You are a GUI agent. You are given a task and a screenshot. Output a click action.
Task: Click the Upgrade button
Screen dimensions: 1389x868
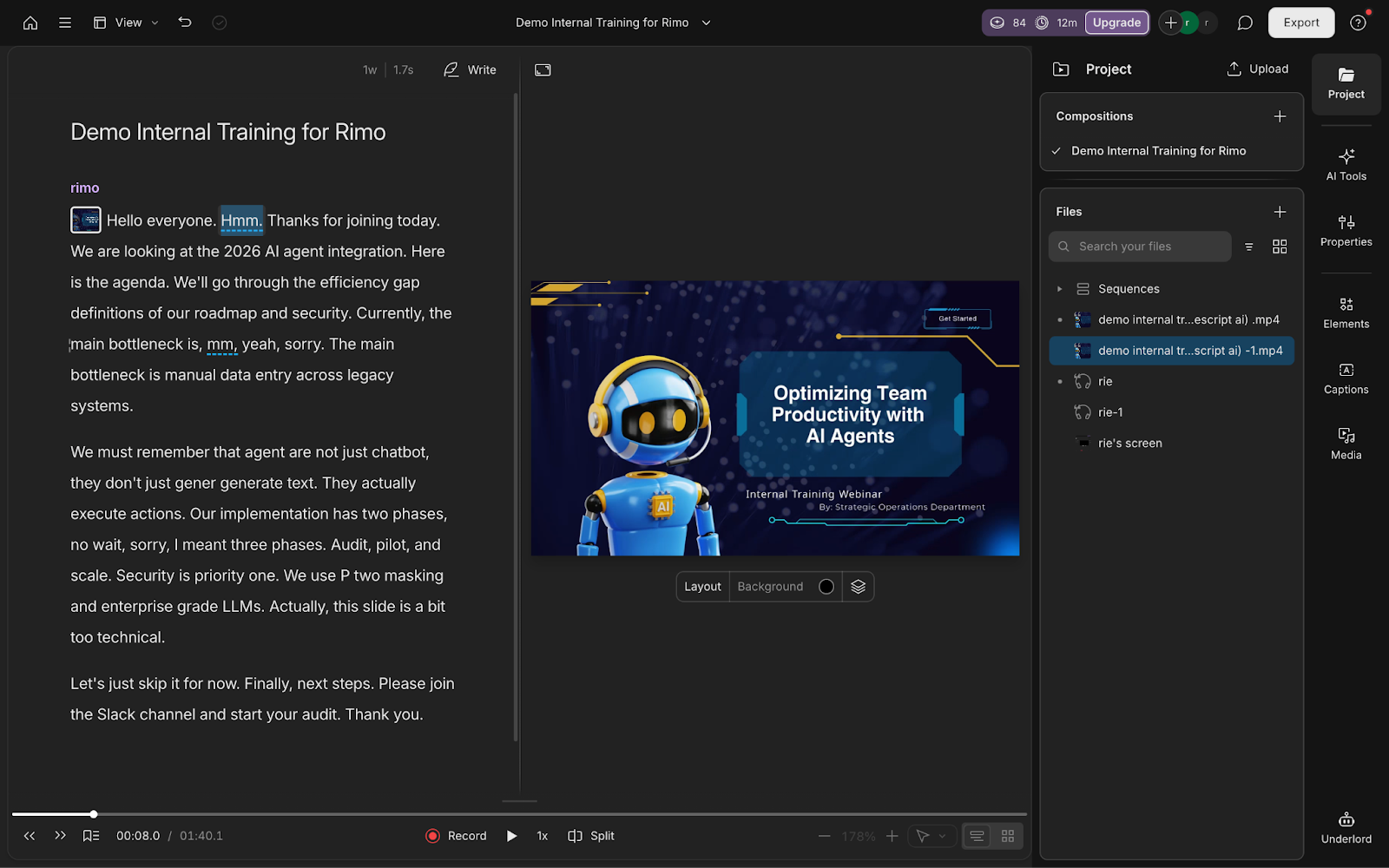tap(1116, 23)
